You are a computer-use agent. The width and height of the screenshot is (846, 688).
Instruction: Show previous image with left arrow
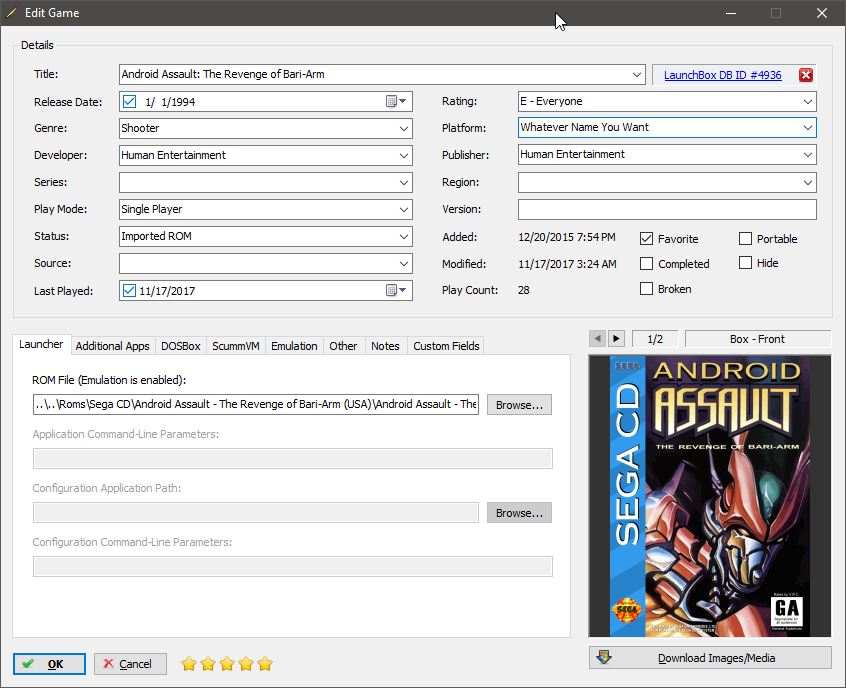pos(597,339)
